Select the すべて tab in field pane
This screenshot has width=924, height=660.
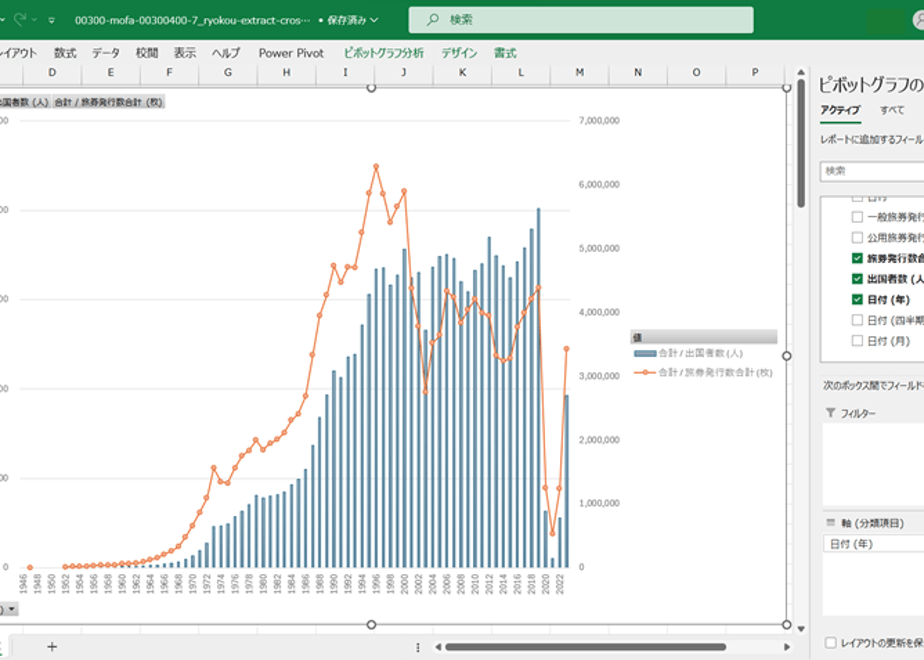tap(892, 110)
